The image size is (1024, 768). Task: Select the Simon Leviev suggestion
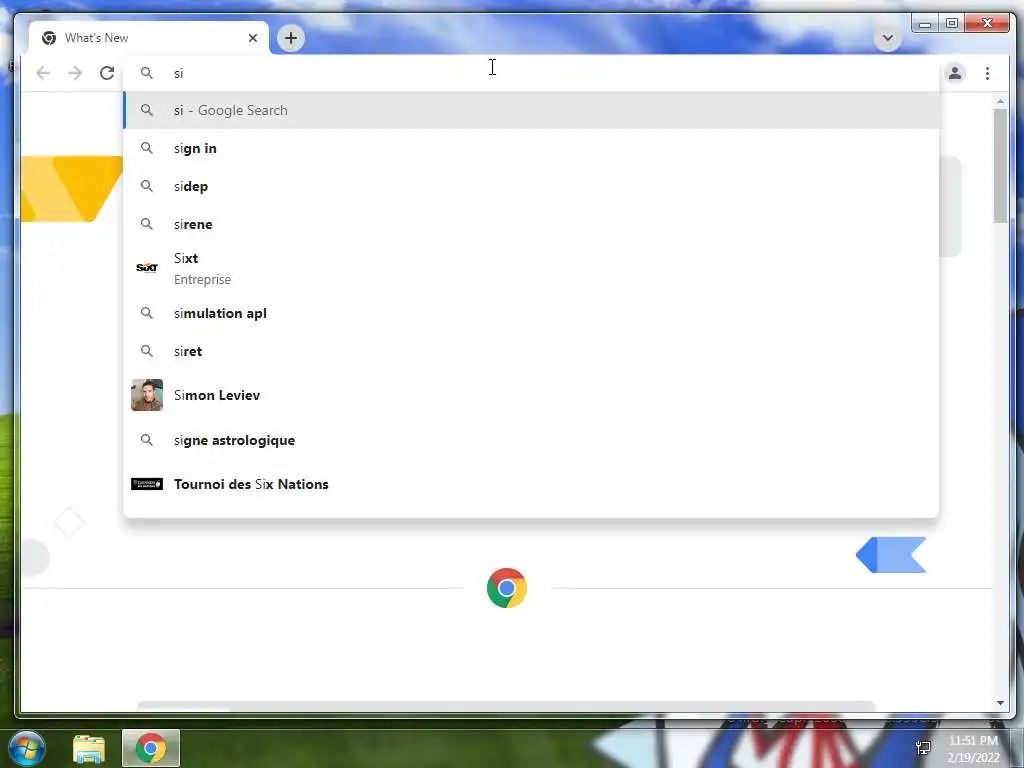[531, 395]
